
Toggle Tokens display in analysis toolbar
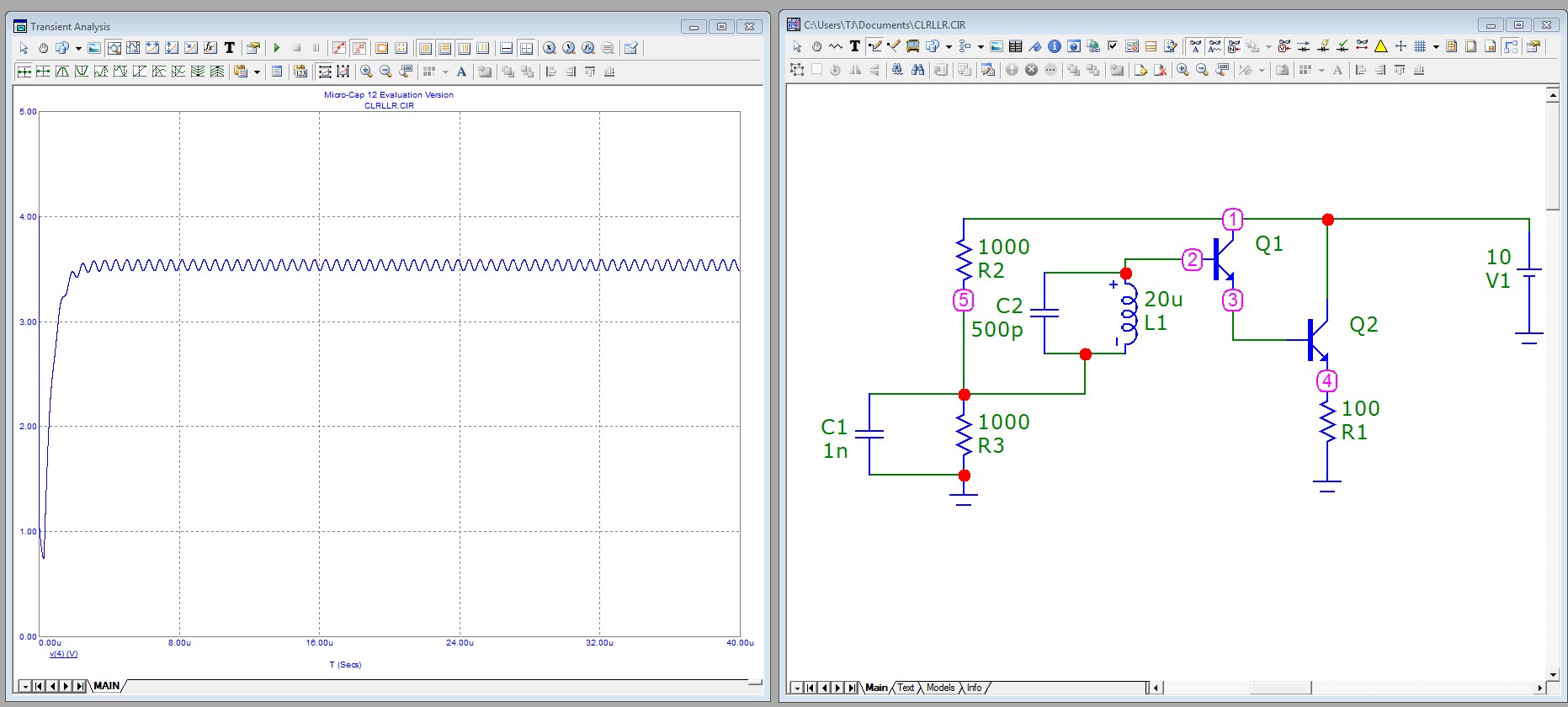pos(359,48)
